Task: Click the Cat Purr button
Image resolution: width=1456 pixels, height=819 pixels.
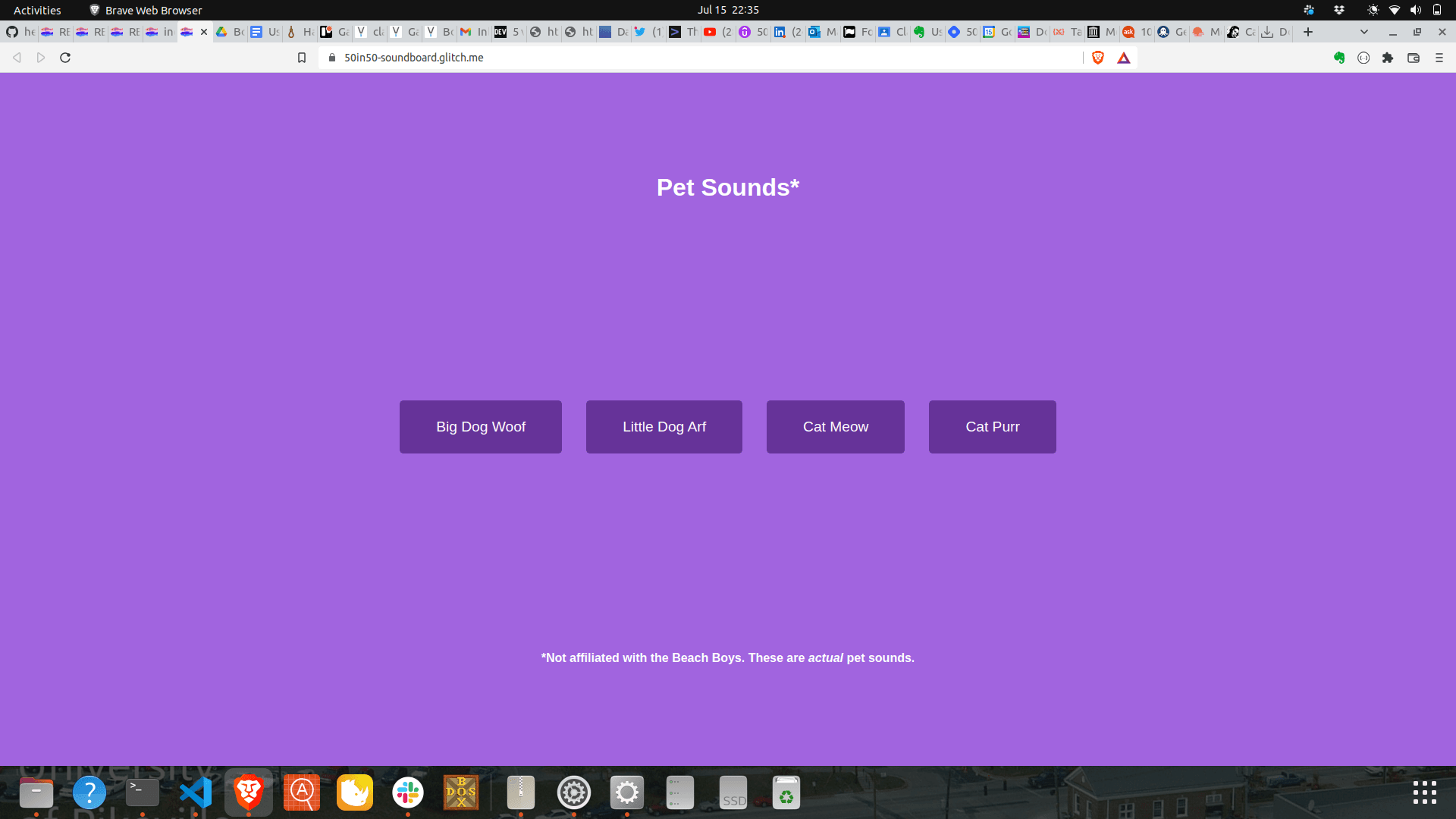Action: [x=992, y=427]
